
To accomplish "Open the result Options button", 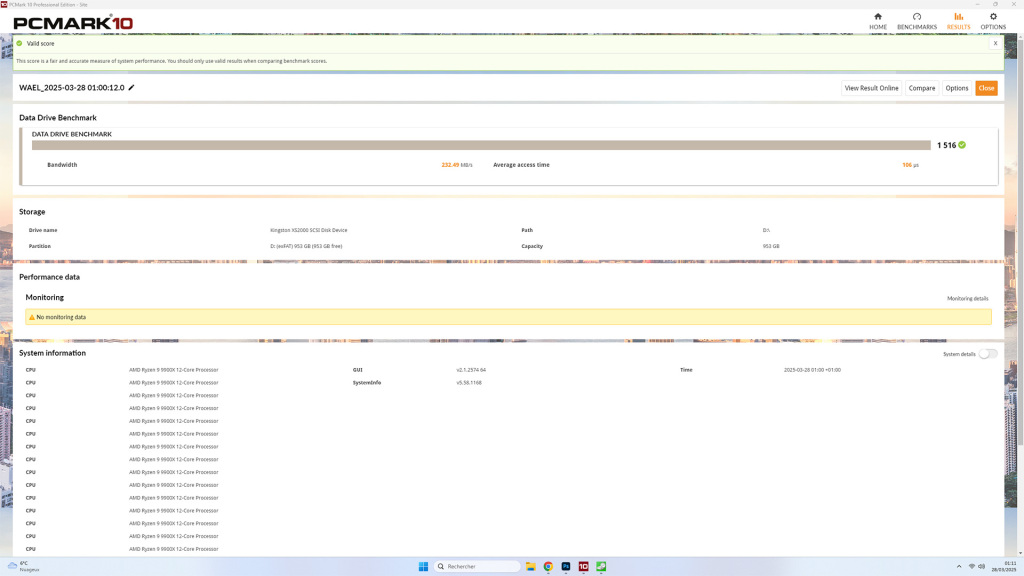I will pos(957,88).
